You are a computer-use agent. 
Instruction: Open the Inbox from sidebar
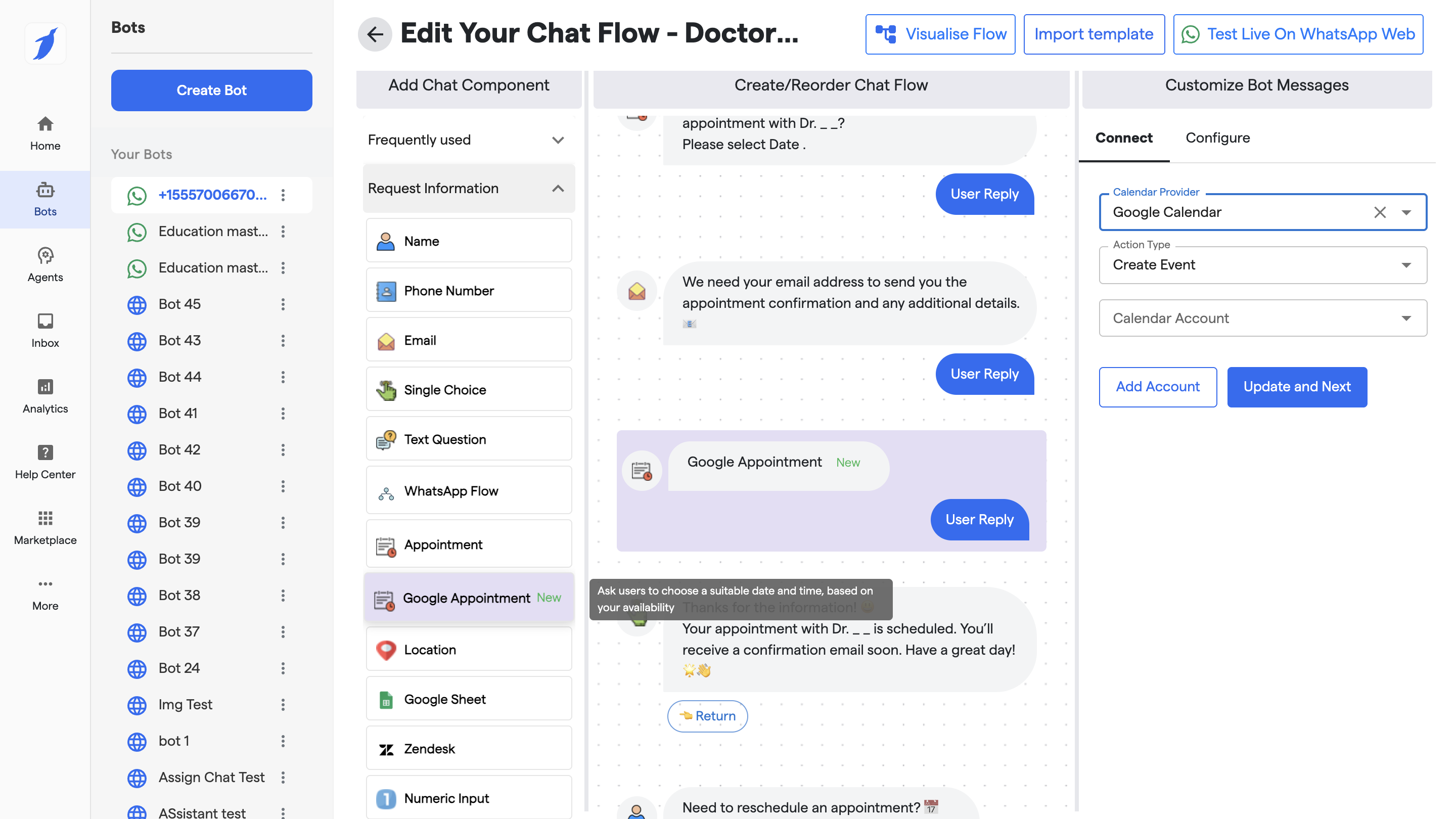(x=45, y=330)
